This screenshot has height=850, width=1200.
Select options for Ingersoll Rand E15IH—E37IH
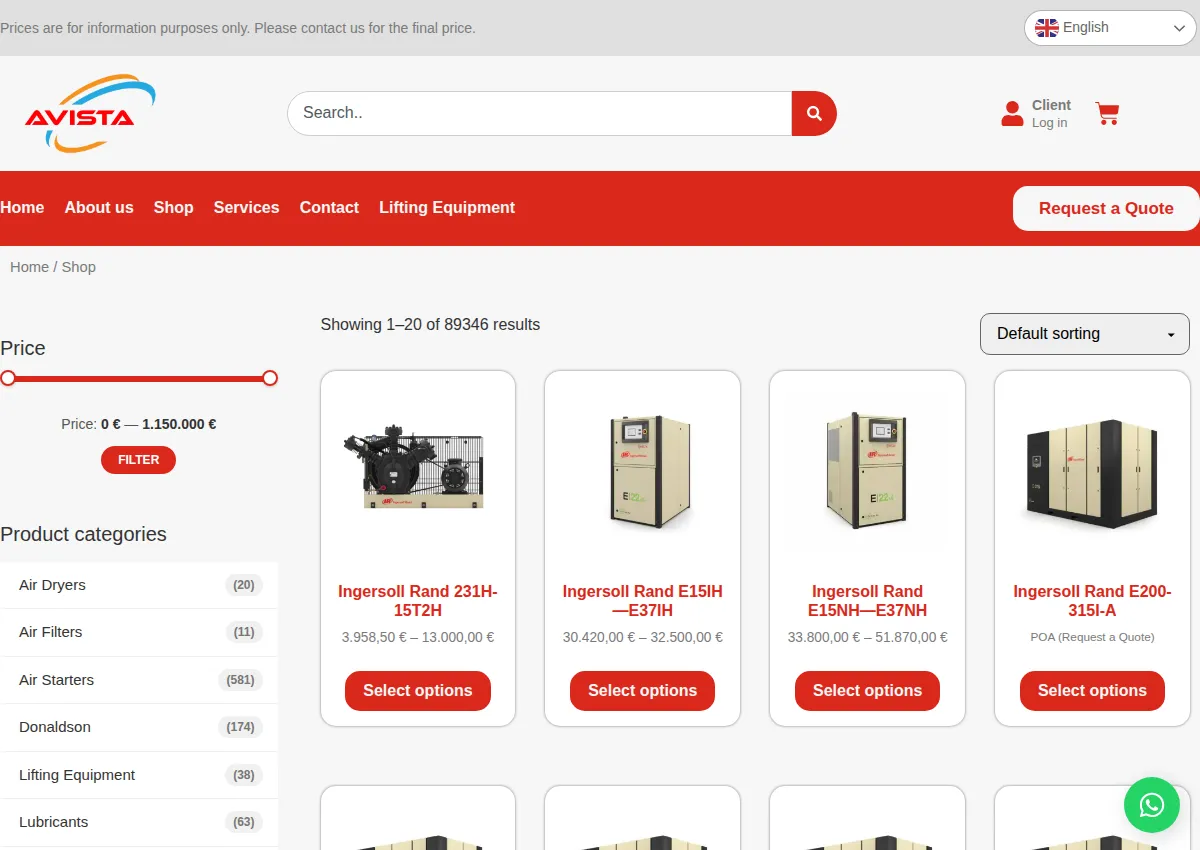pos(643,691)
